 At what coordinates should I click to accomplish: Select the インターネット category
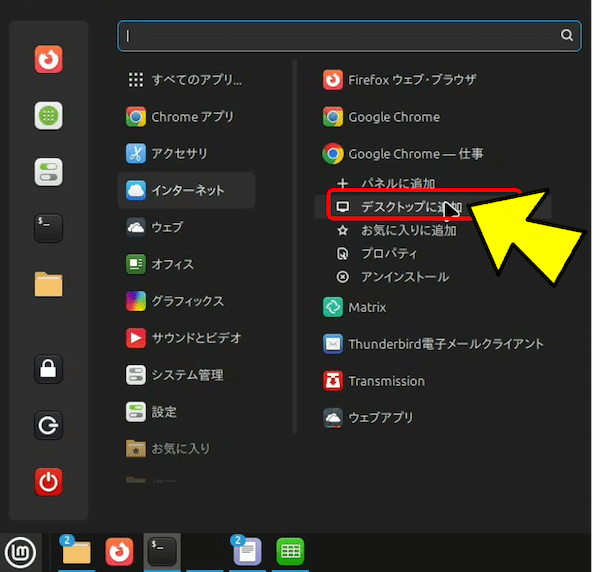tap(187, 190)
